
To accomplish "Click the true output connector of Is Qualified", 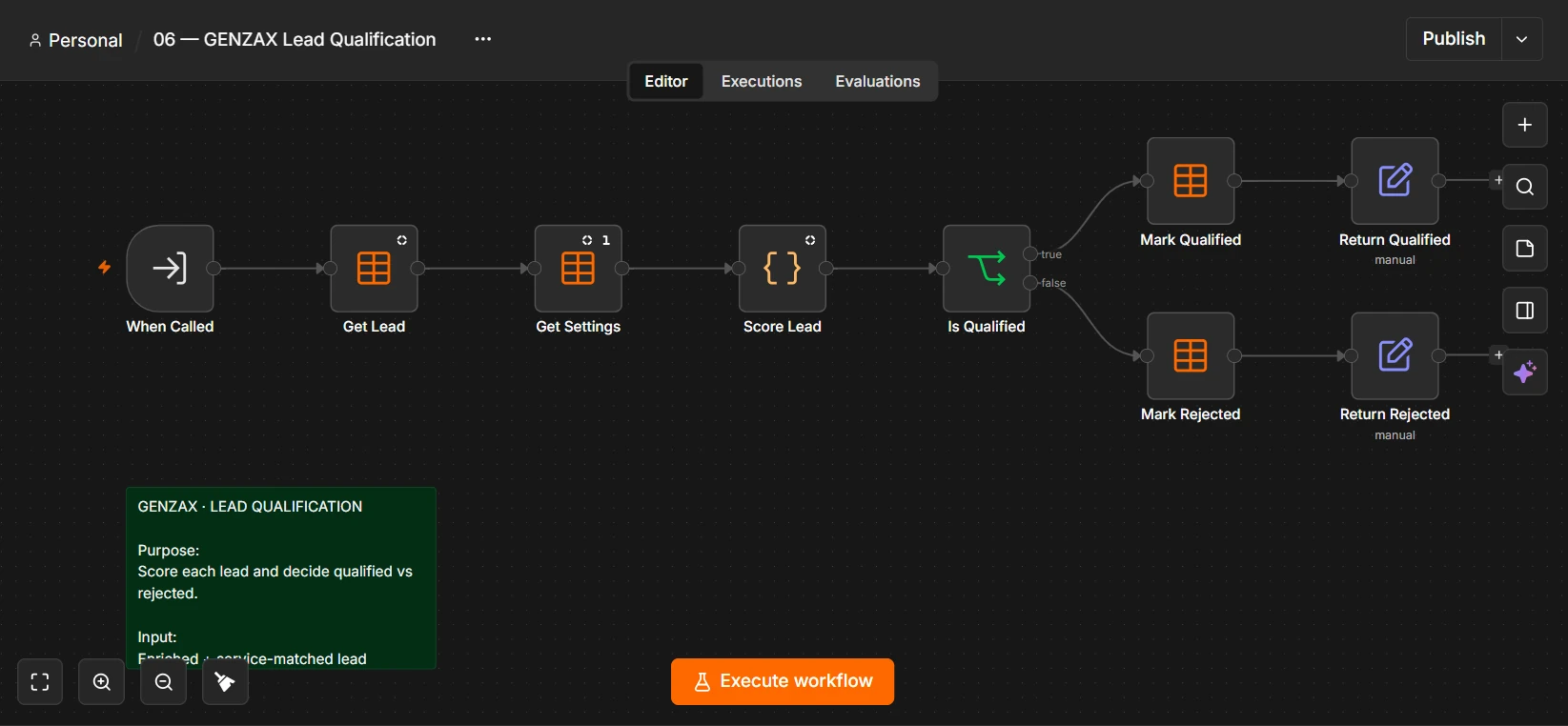I will (x=1030, y=253).
